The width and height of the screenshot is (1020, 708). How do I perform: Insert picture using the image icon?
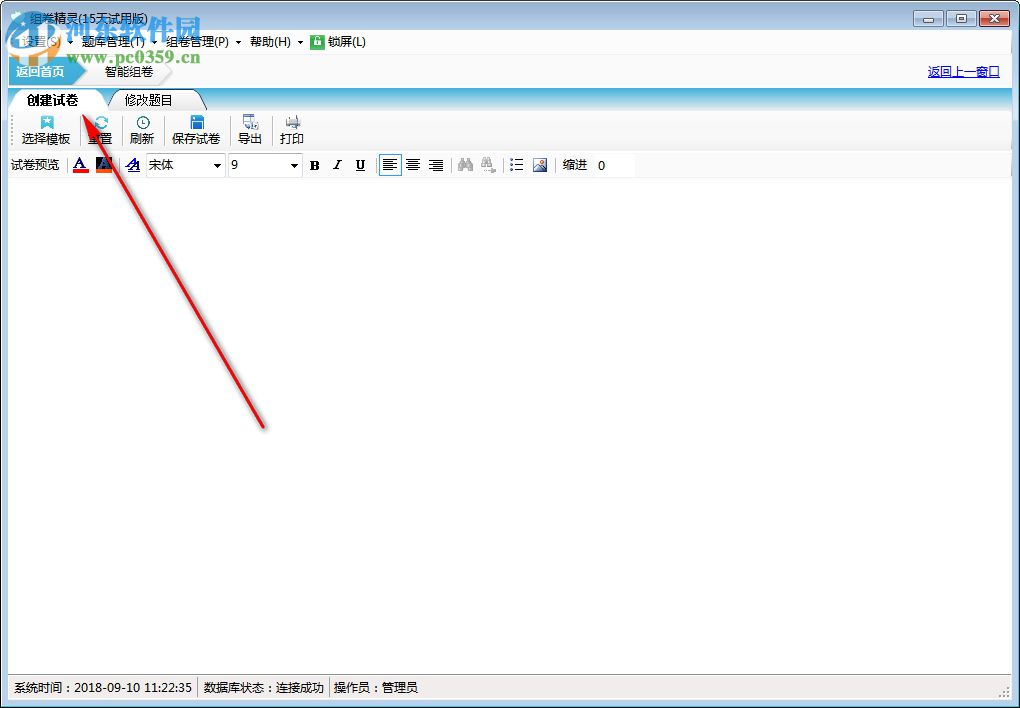[x=540, y=165]
